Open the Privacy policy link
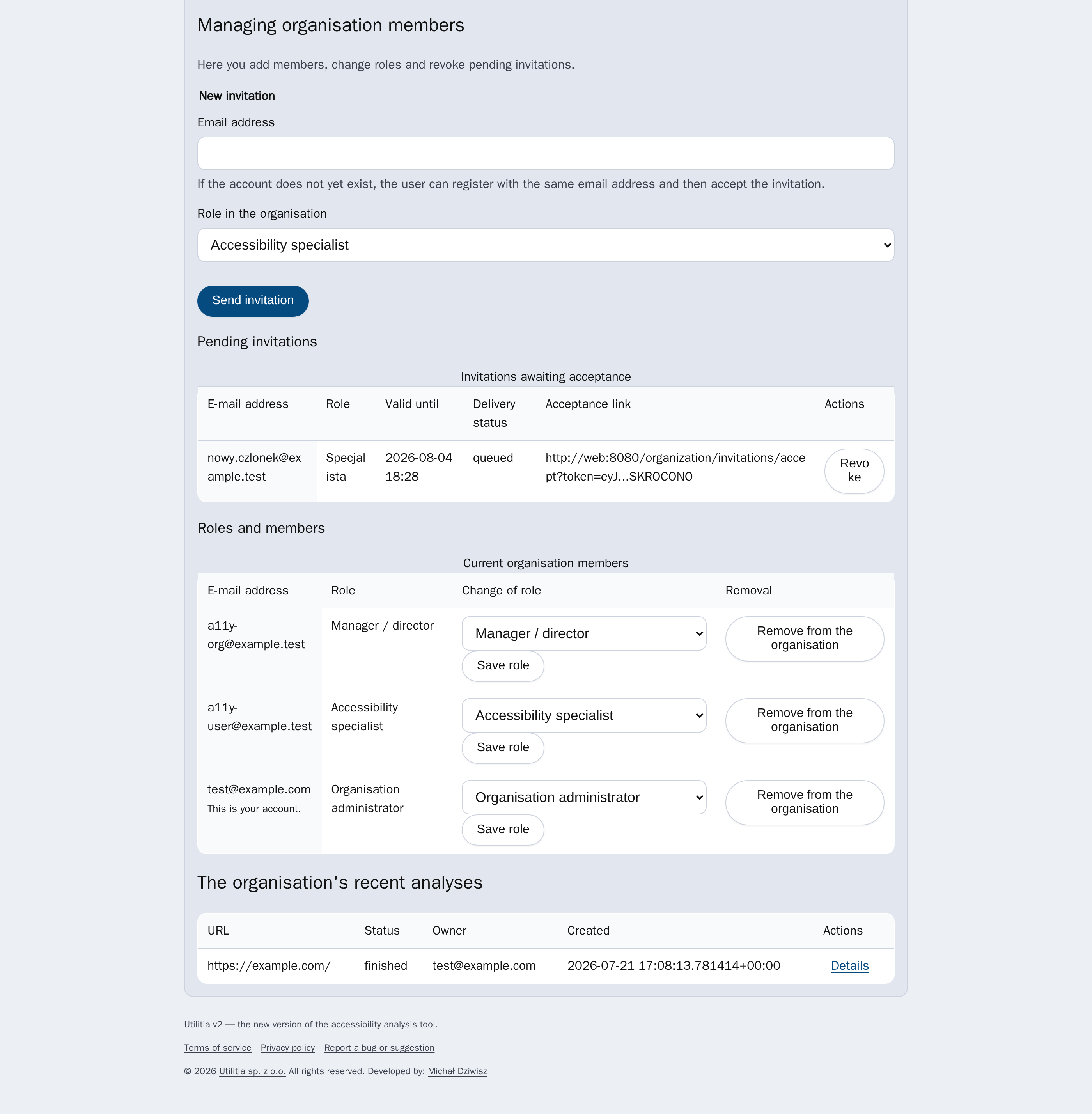 tap(287, 1048)
